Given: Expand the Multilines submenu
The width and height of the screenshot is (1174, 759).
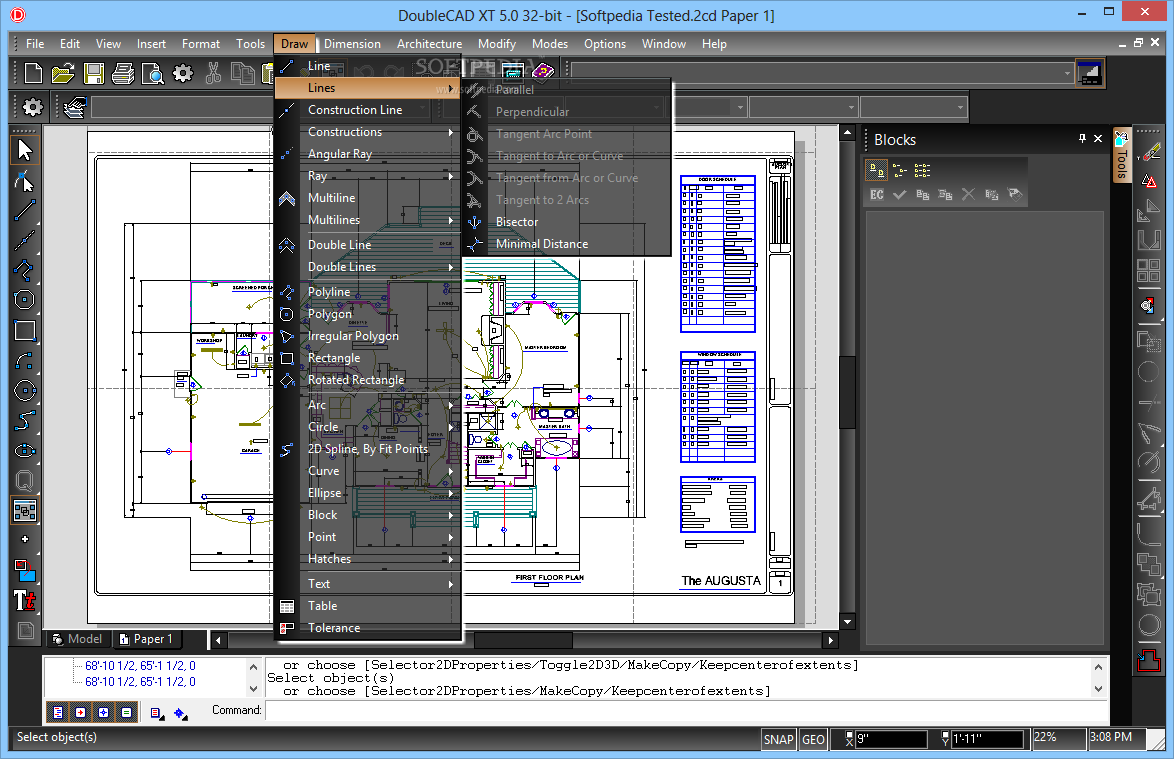Looking at the screenshot, I should click(368, 220).
